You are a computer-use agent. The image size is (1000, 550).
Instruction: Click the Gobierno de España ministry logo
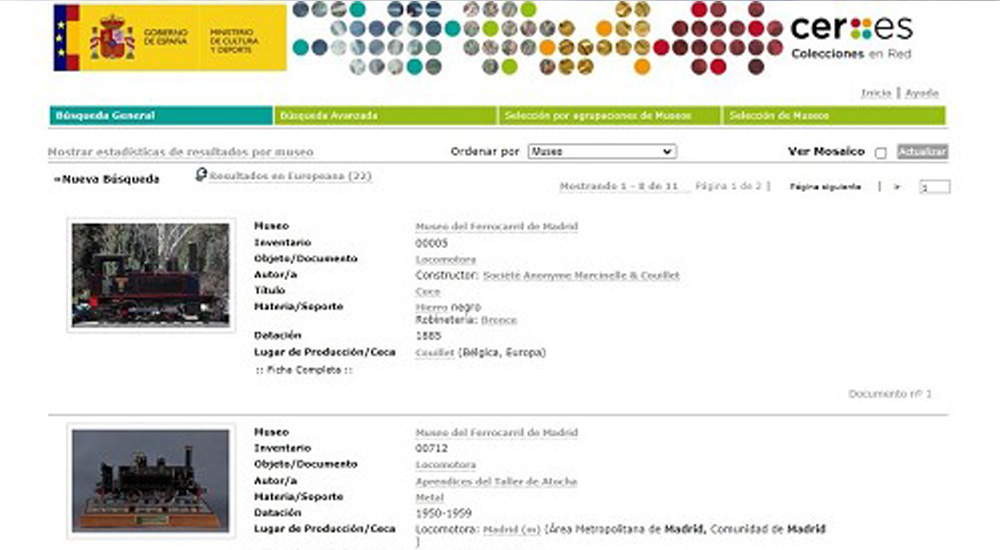coord(170,38)
